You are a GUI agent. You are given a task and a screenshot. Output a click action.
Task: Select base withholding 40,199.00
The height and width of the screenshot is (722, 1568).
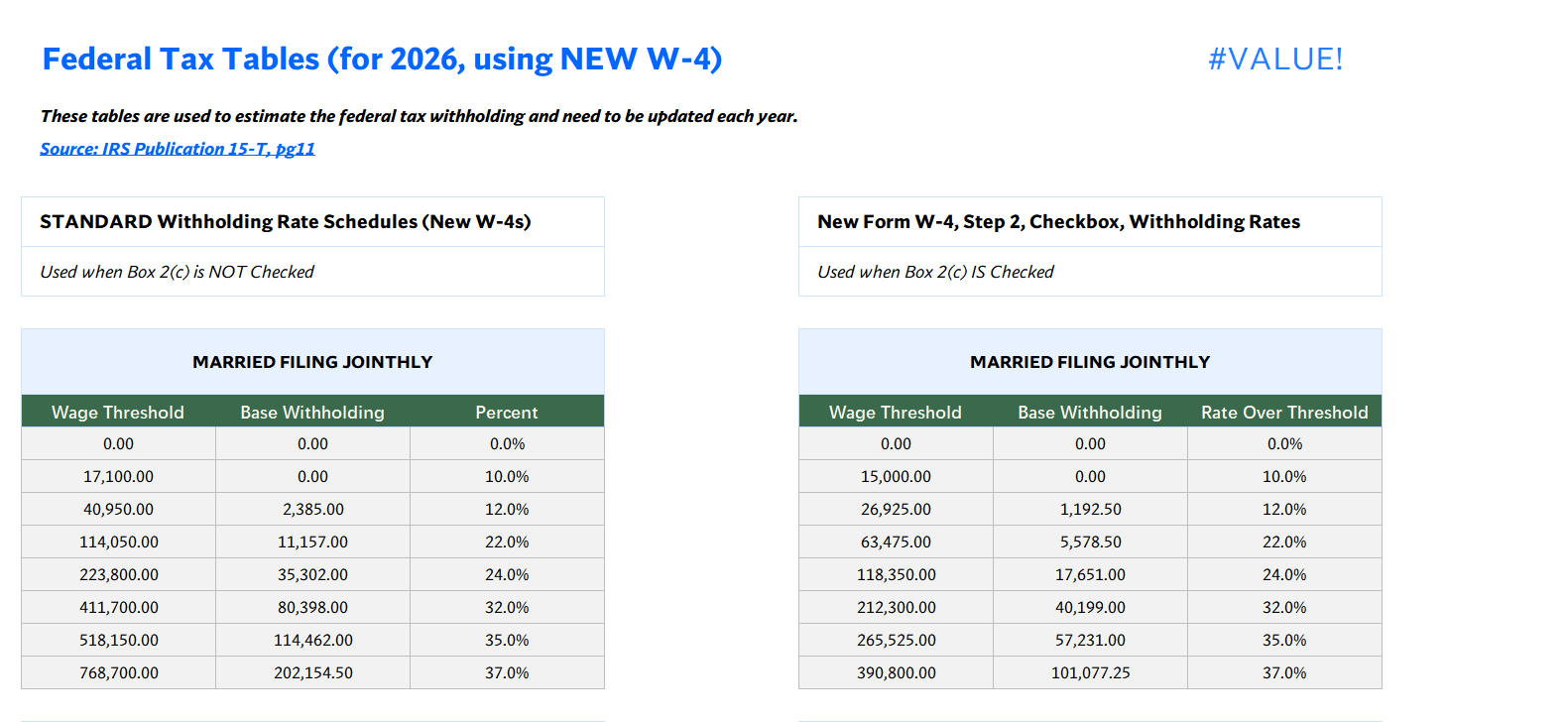(x=1091, y=607)
